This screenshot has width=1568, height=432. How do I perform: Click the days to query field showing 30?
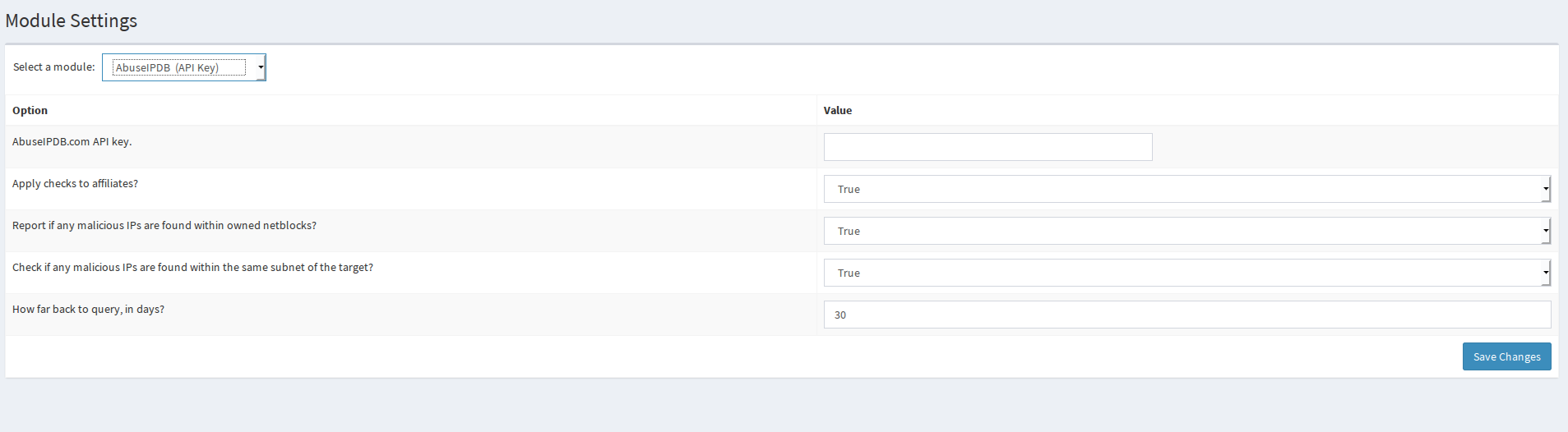point(1187,315)
